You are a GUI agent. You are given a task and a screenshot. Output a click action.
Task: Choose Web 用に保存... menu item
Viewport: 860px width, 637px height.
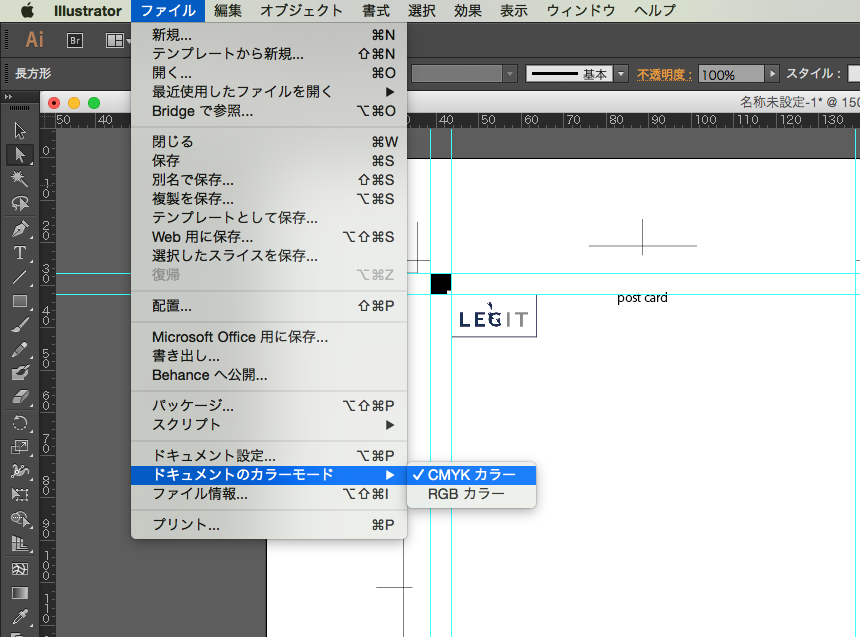tap(269, 237)
